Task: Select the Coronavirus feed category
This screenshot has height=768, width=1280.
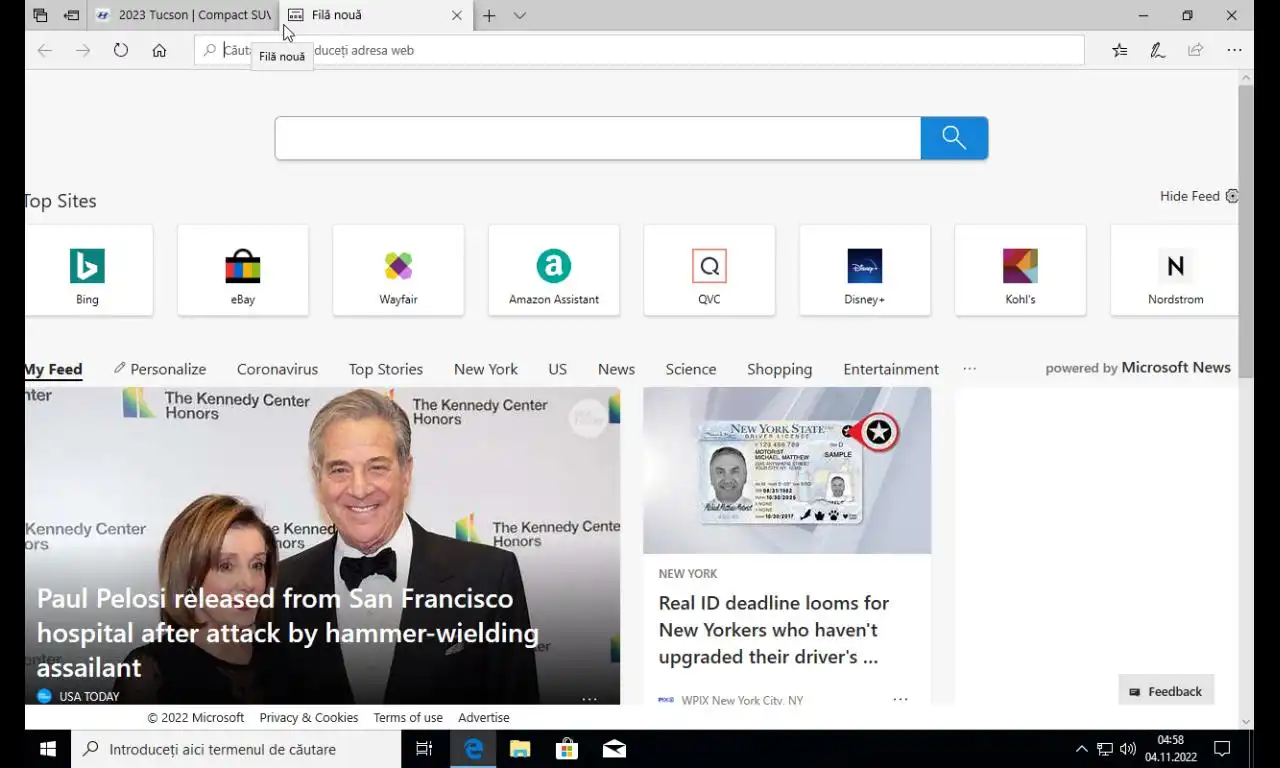Action: (x=277, y=369)
